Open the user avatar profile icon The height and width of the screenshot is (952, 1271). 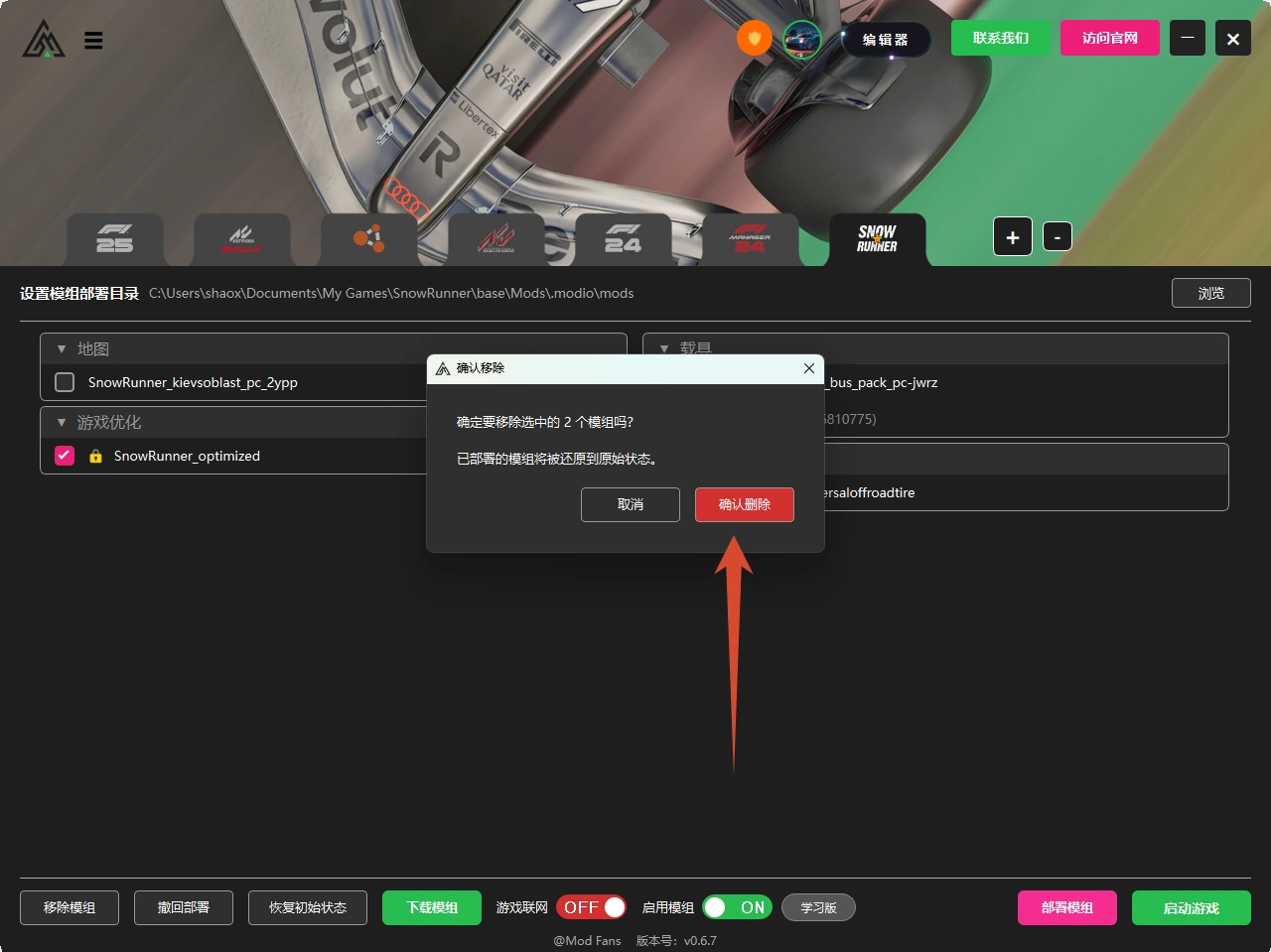point(802,39)
